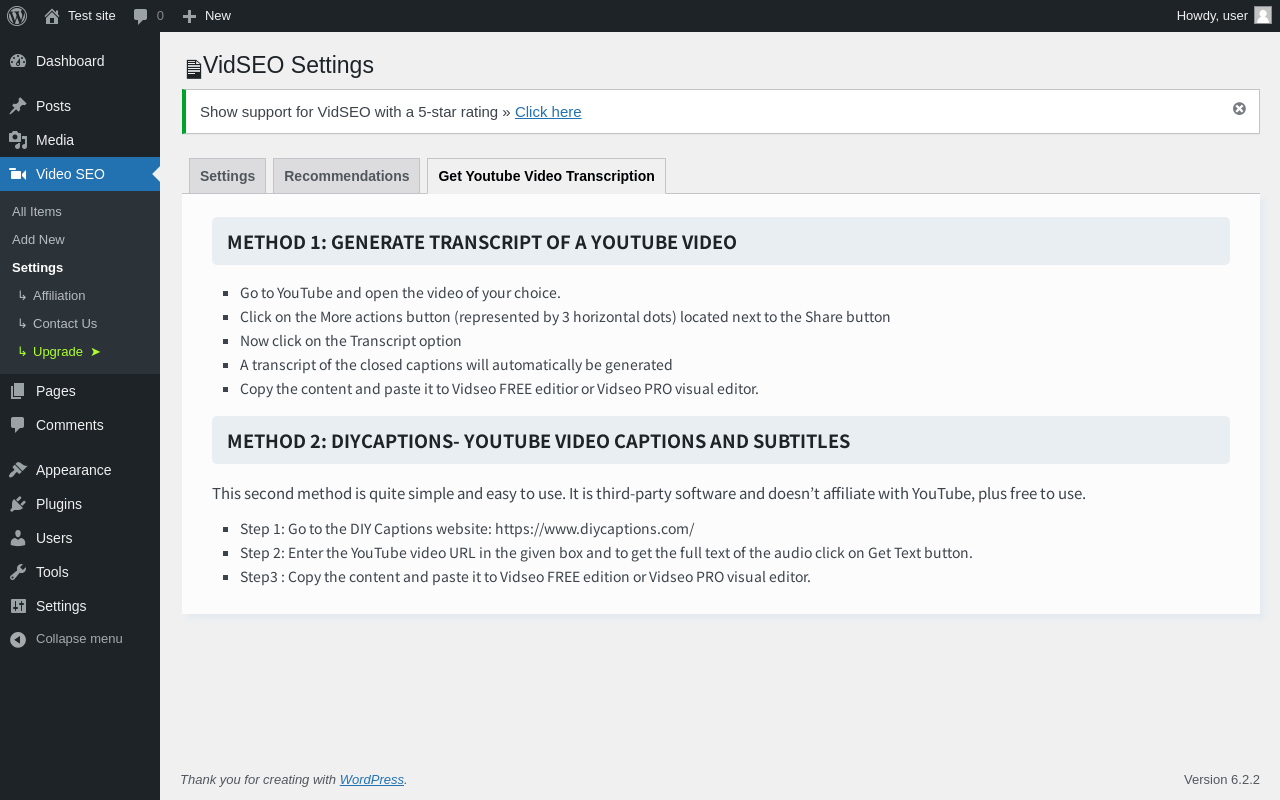
Task: Open the Test site home icon
Action: point(52,16)
